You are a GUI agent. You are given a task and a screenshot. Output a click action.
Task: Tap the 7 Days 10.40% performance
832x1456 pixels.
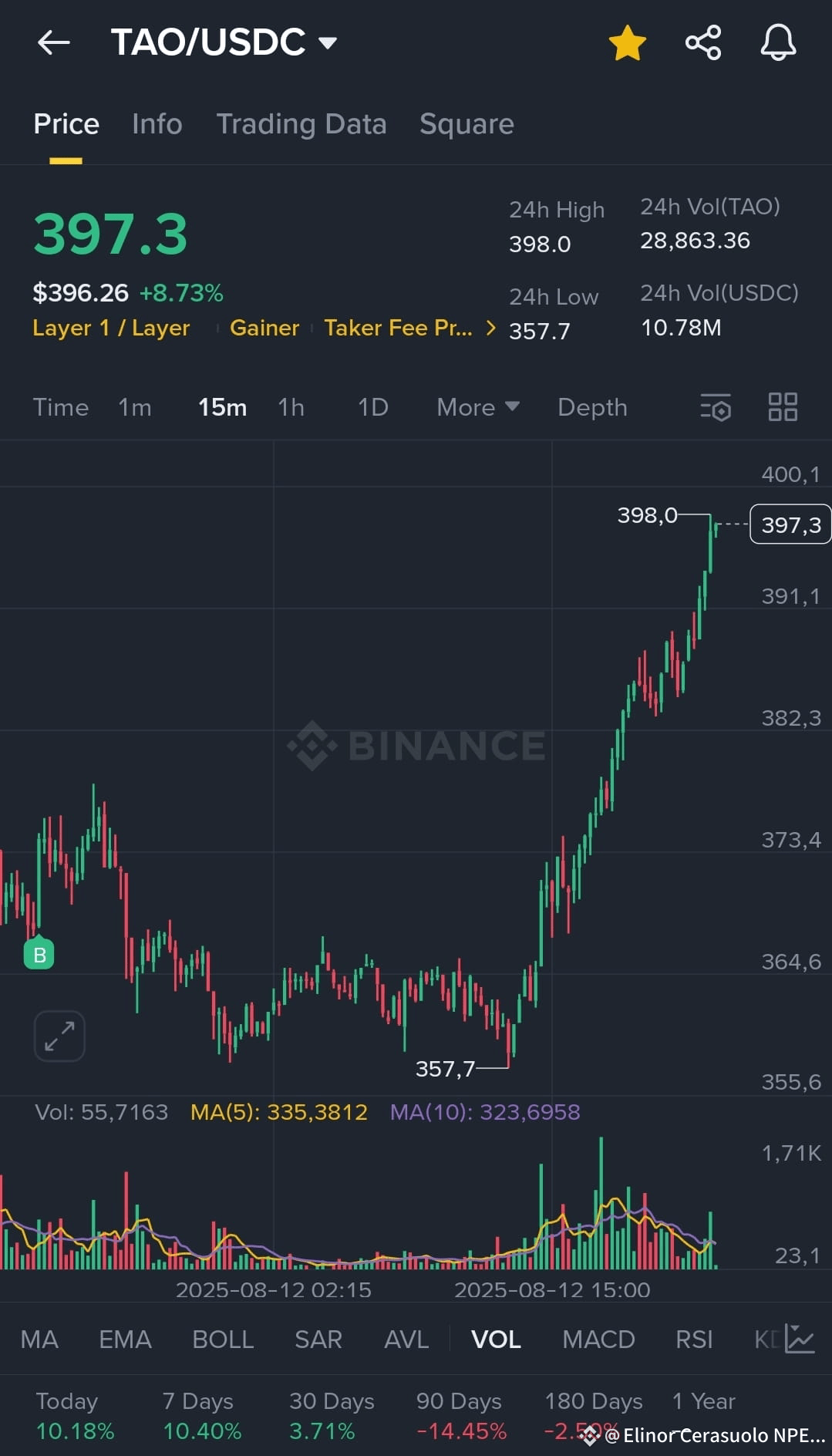[x=202, y=1416]
